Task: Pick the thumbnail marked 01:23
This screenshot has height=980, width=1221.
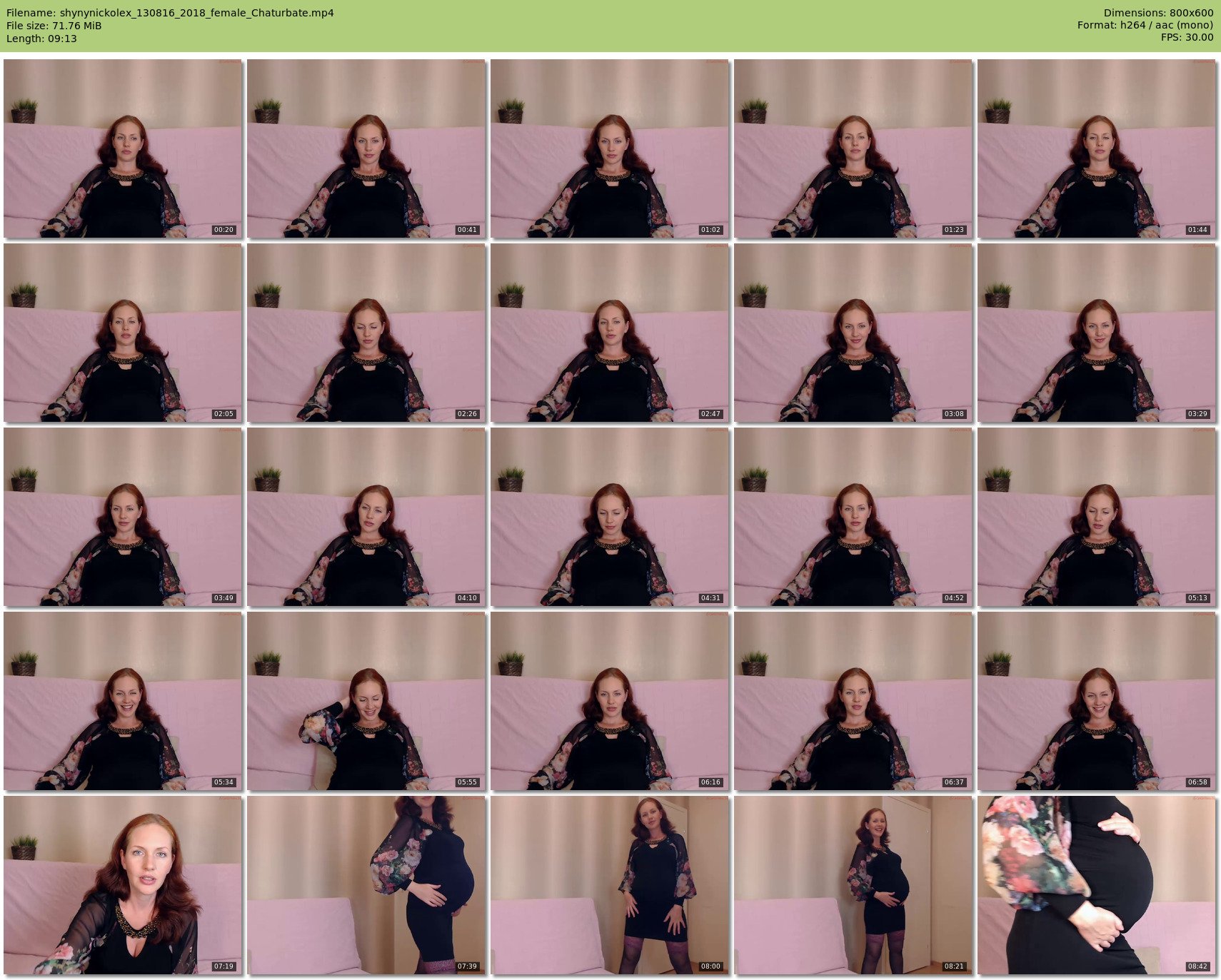Action: pyautogui.click(x=853, y=148)
